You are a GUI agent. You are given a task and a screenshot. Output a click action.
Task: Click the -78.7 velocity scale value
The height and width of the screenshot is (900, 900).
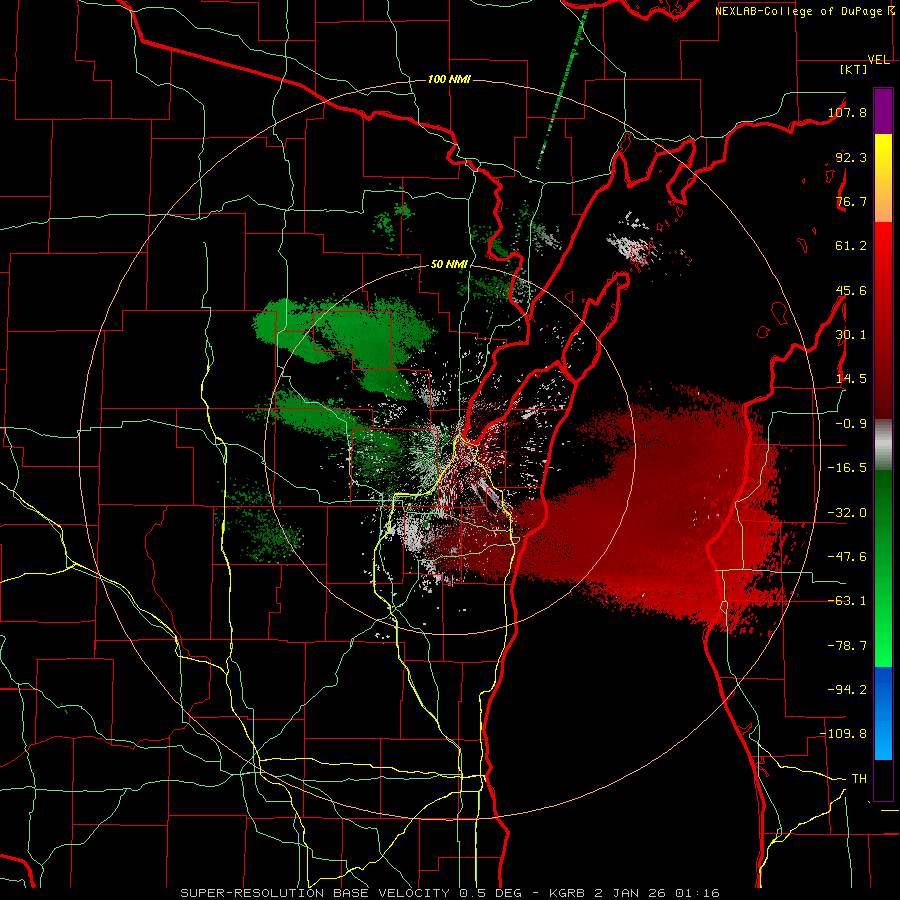847,646
